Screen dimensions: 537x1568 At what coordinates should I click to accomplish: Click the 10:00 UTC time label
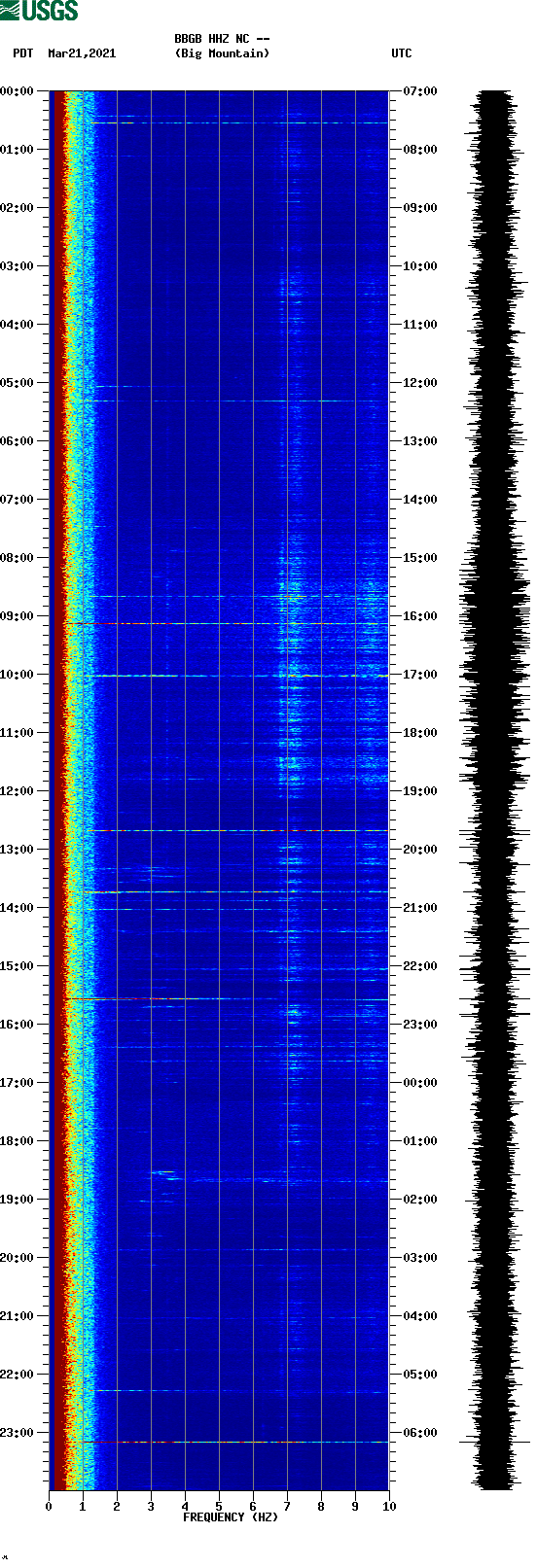(420, 266)
